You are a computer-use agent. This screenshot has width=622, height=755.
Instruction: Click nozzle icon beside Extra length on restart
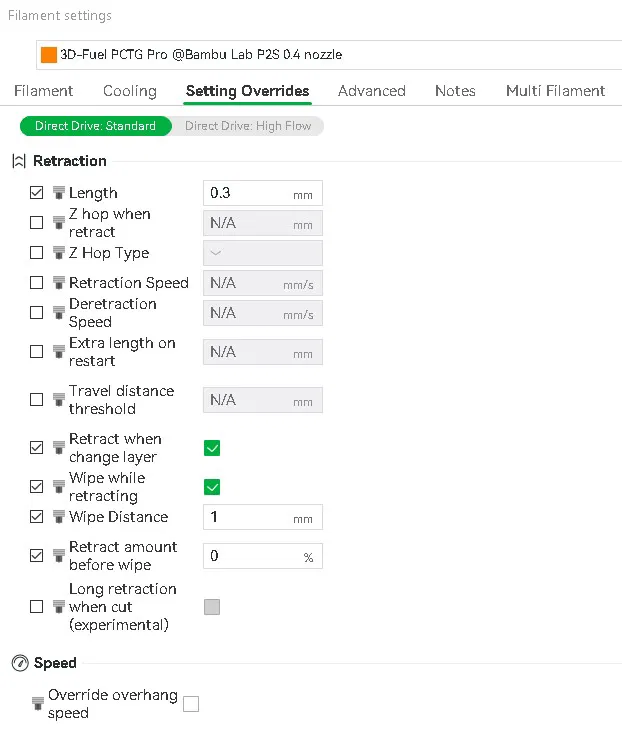[x=58, y=352]
